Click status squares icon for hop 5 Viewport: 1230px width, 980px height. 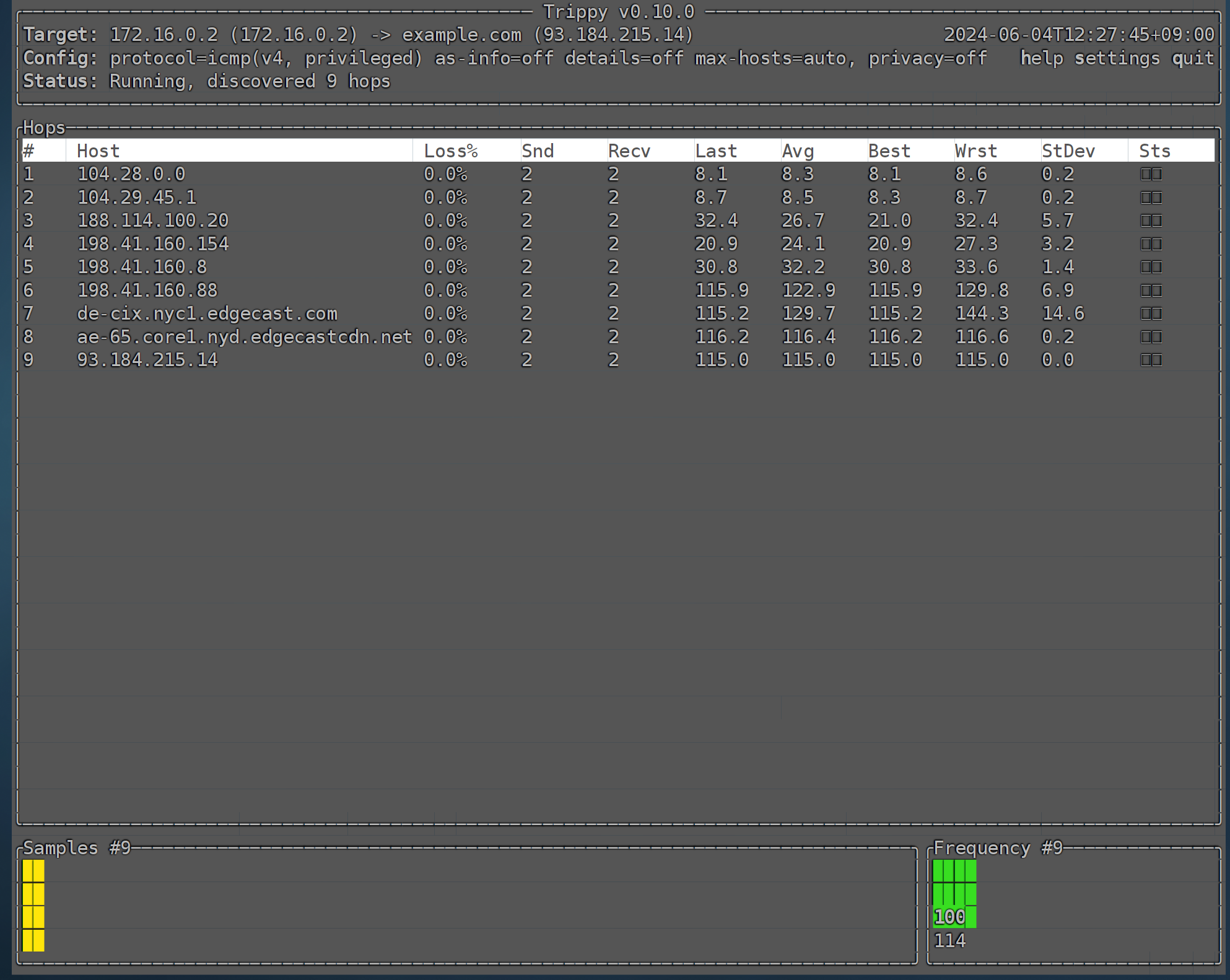point(1151,268)
